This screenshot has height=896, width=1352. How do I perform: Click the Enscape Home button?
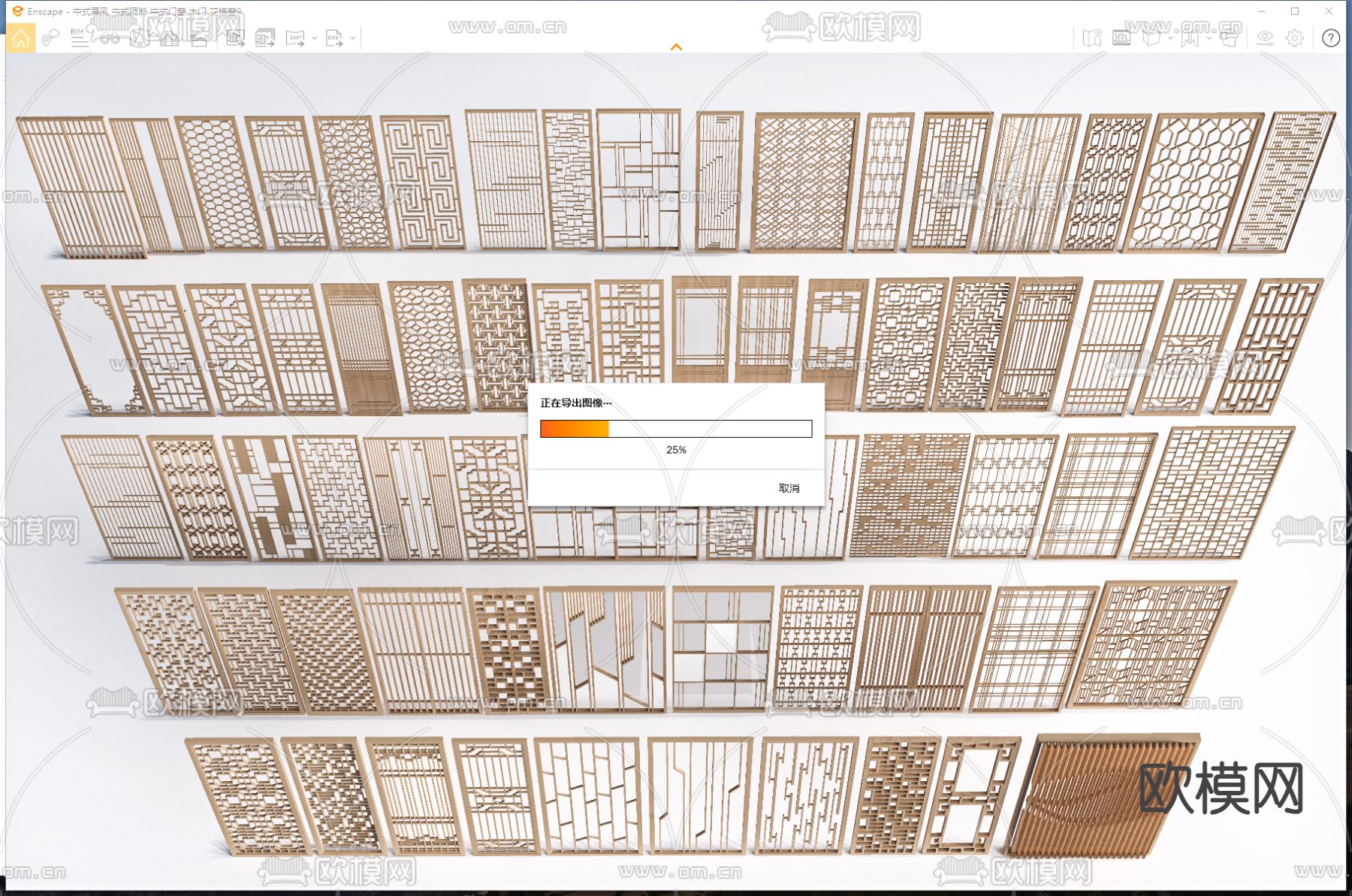20,38
